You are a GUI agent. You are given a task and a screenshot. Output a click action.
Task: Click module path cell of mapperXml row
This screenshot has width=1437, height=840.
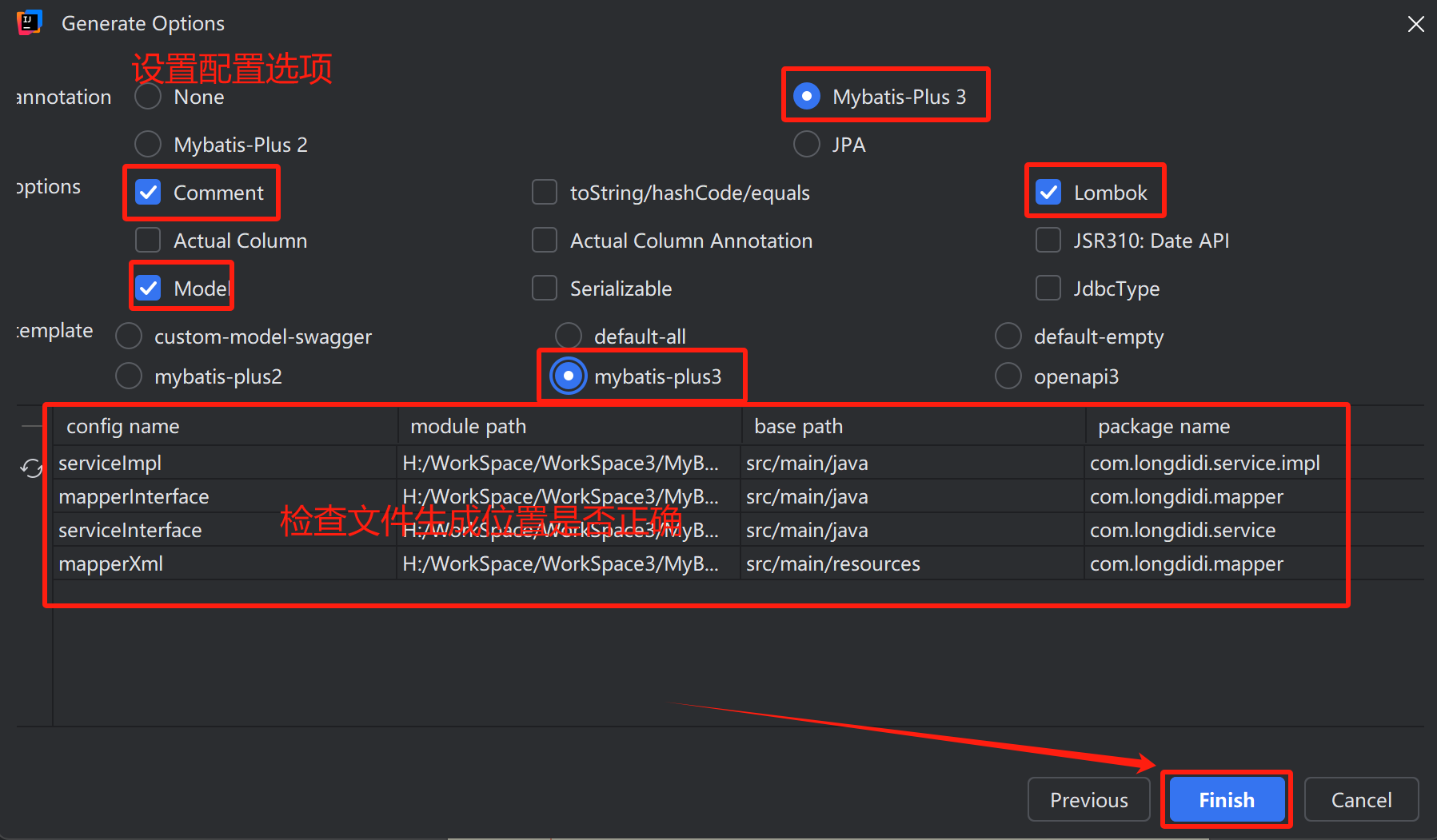pyautogui.click(x=569, y=563)
